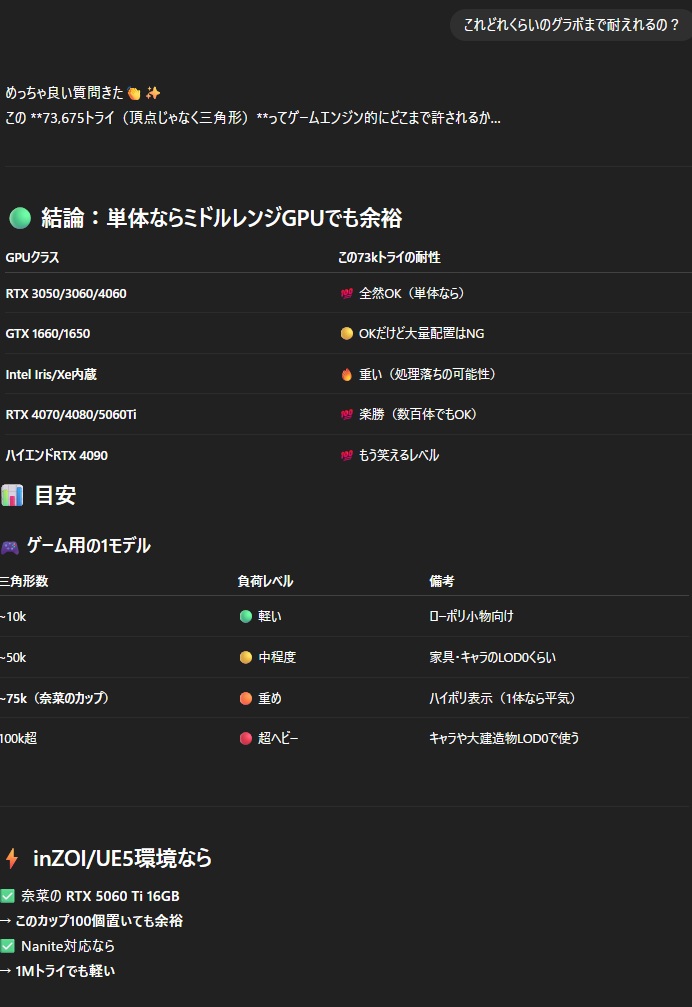Image resolution: width=692 pixels, height=1007 pixels.
Task: Click the 三角形数 column header
Action: coord(24,581)
